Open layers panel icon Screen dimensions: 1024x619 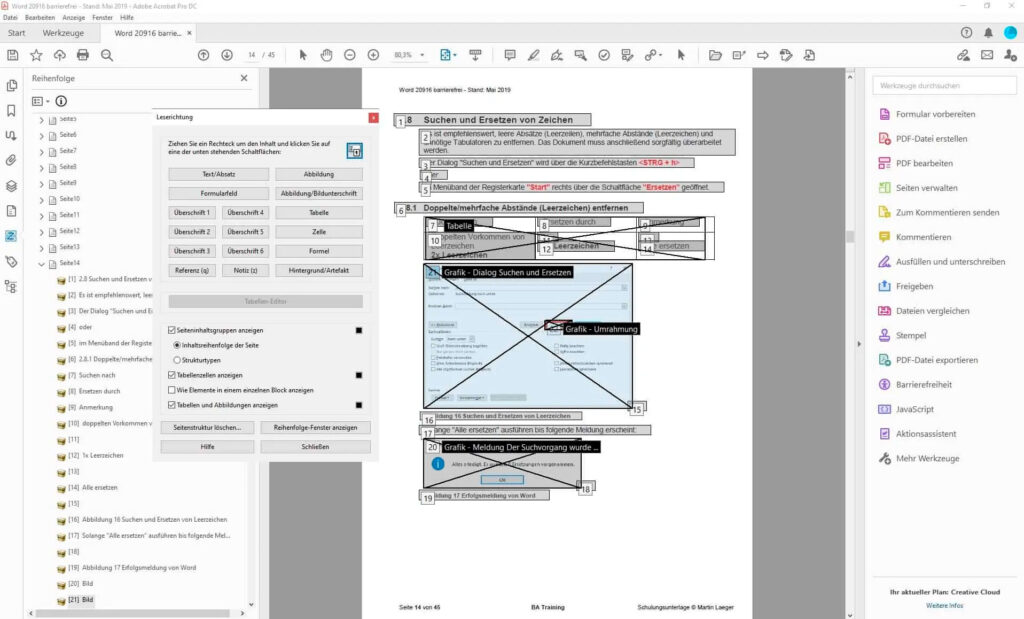(x=11, y=186)
